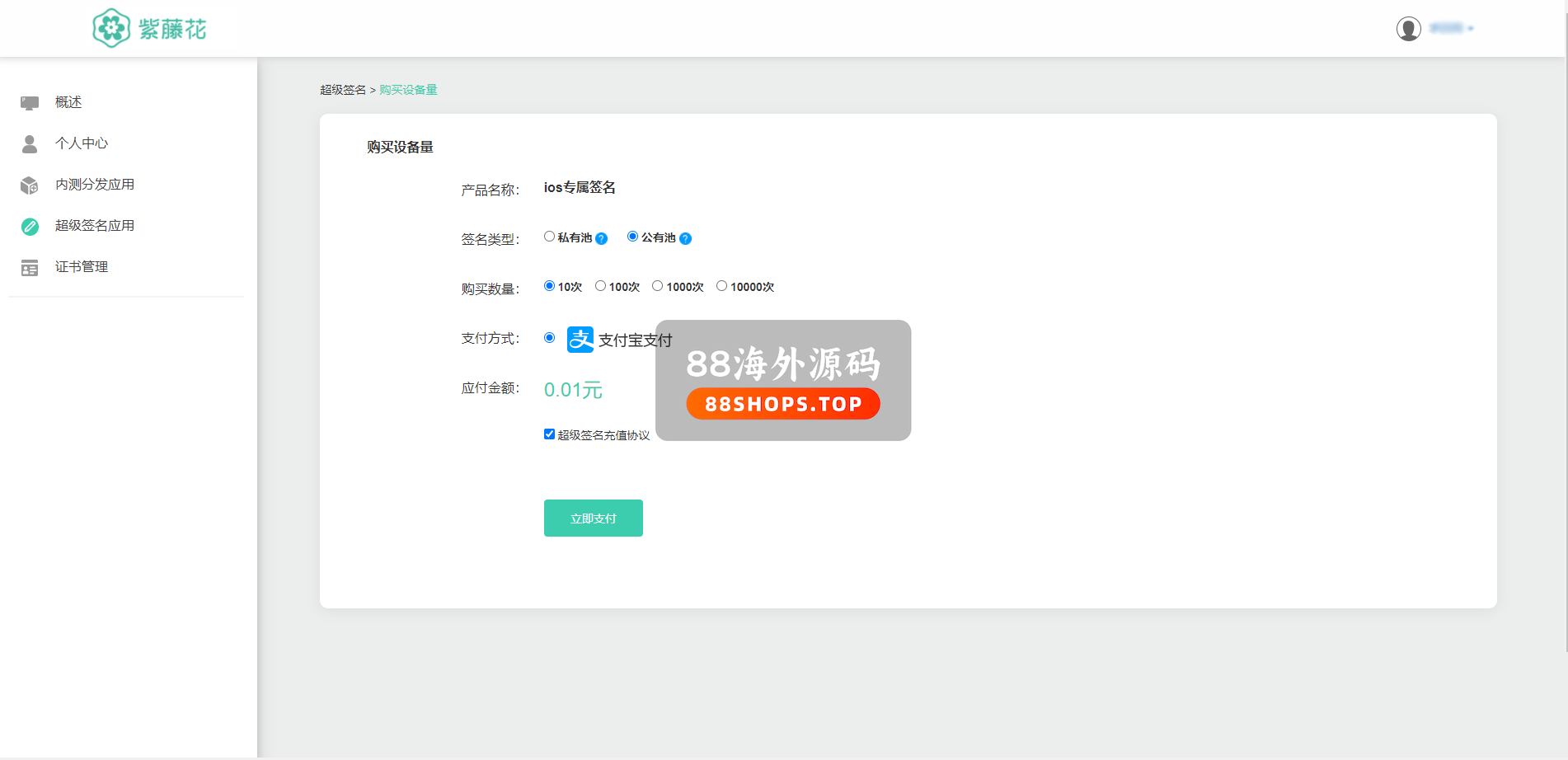Click the Alipay logo icon

pyautogui.click(x=580, y=340)
